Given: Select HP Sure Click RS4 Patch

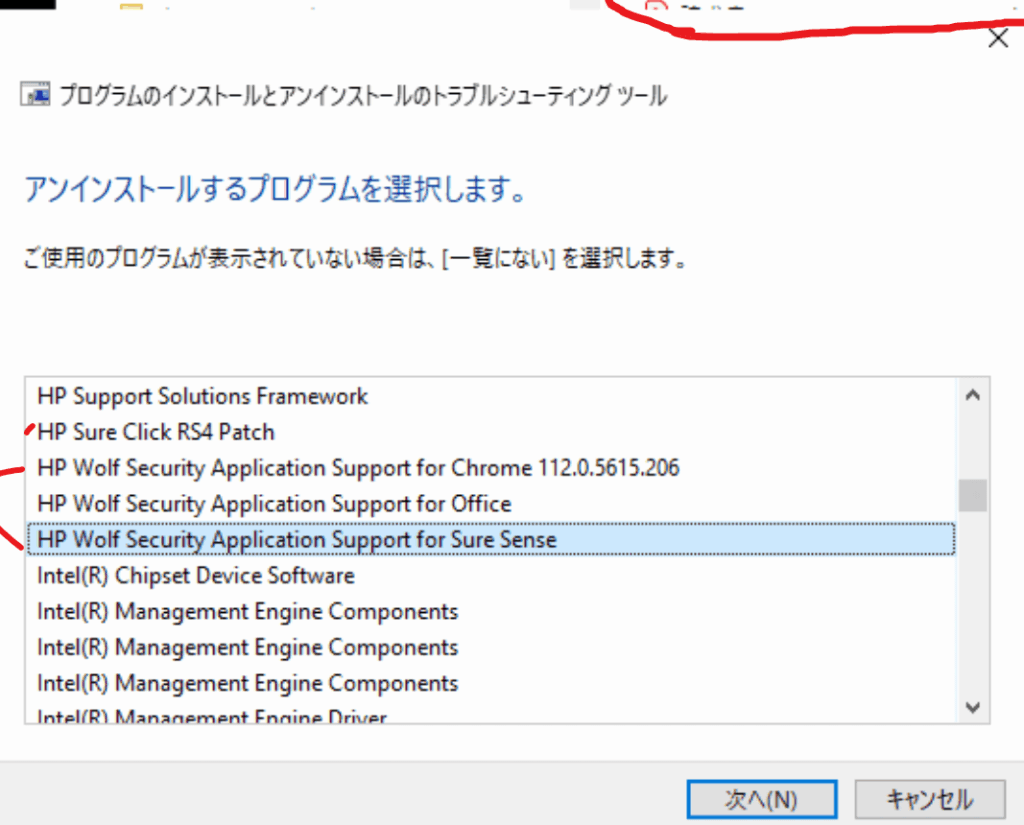Looking at the screenshot, I should pos(155,432).
